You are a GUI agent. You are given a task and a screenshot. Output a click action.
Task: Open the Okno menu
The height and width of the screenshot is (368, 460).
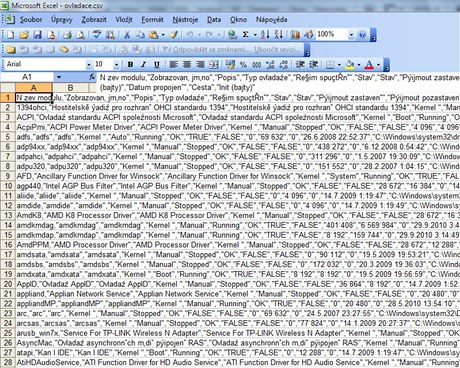click(x=239, y=20)
